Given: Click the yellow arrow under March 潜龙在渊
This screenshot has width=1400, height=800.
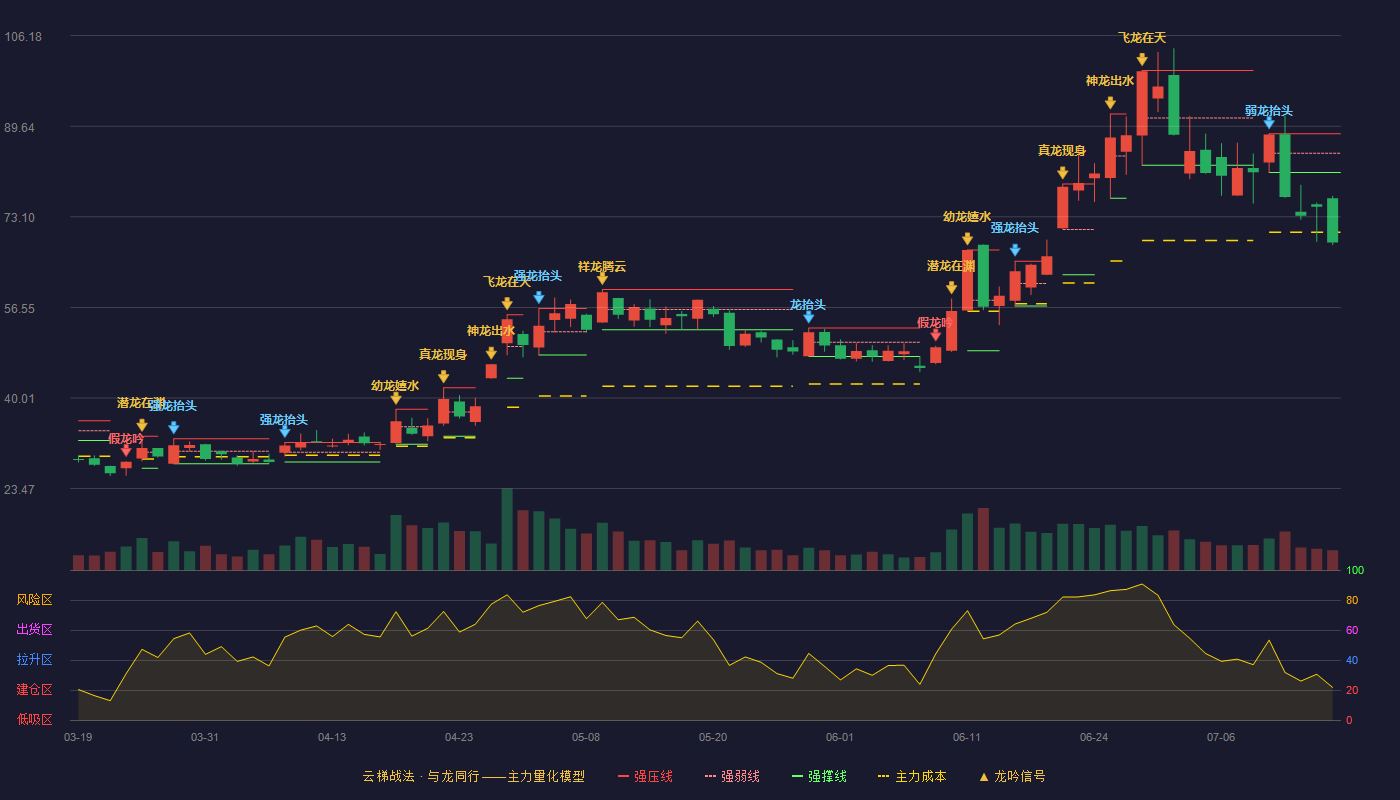Looking at the screenshot, I should (x=142, y=425).
